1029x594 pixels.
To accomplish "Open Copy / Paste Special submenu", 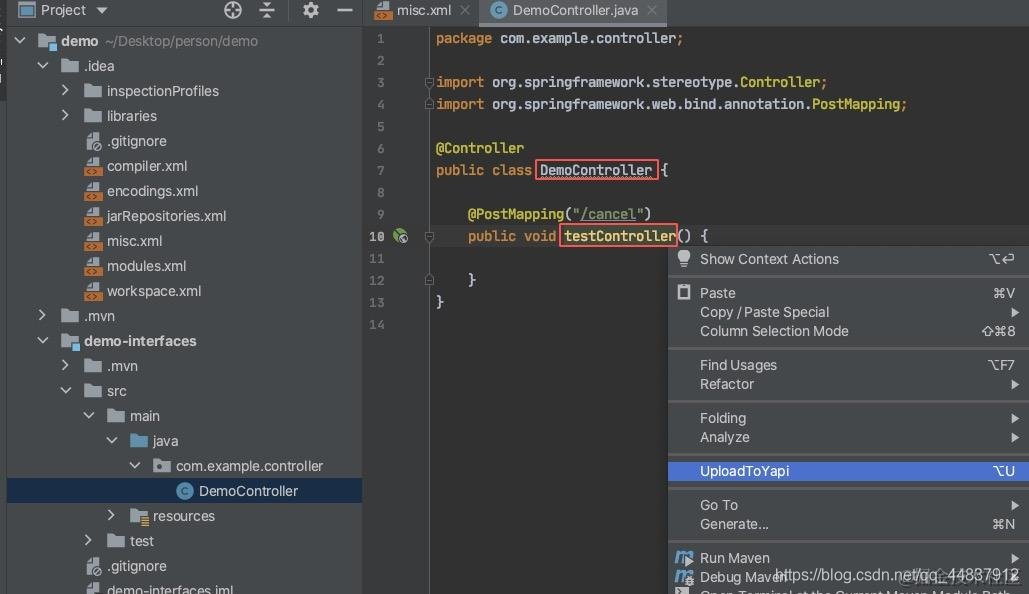I will click(x=765, y=312).
